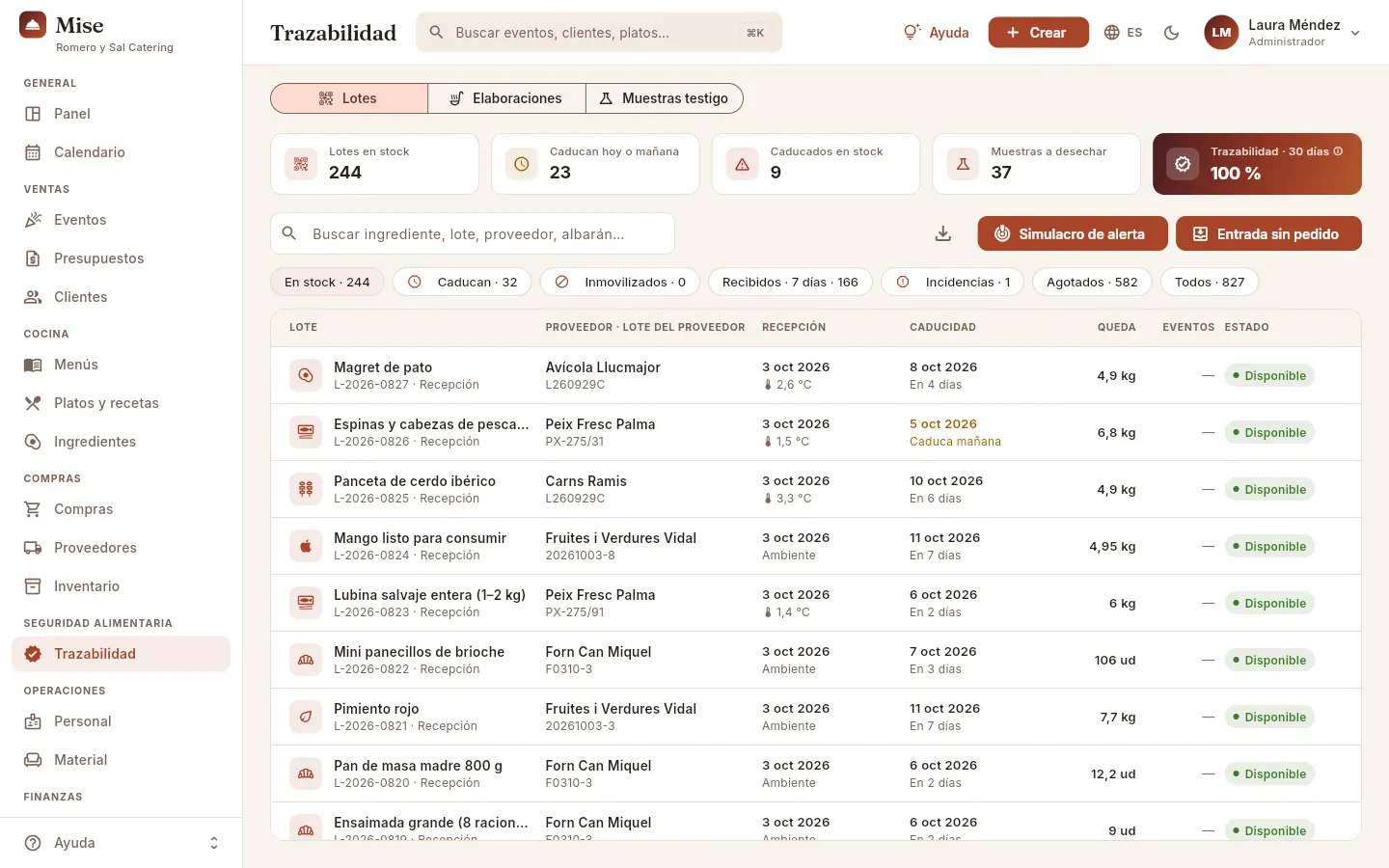The height and width of the screenshot is (868, 1389).
Task: Show Todos · 827 lots
Action: [1210, 282]
